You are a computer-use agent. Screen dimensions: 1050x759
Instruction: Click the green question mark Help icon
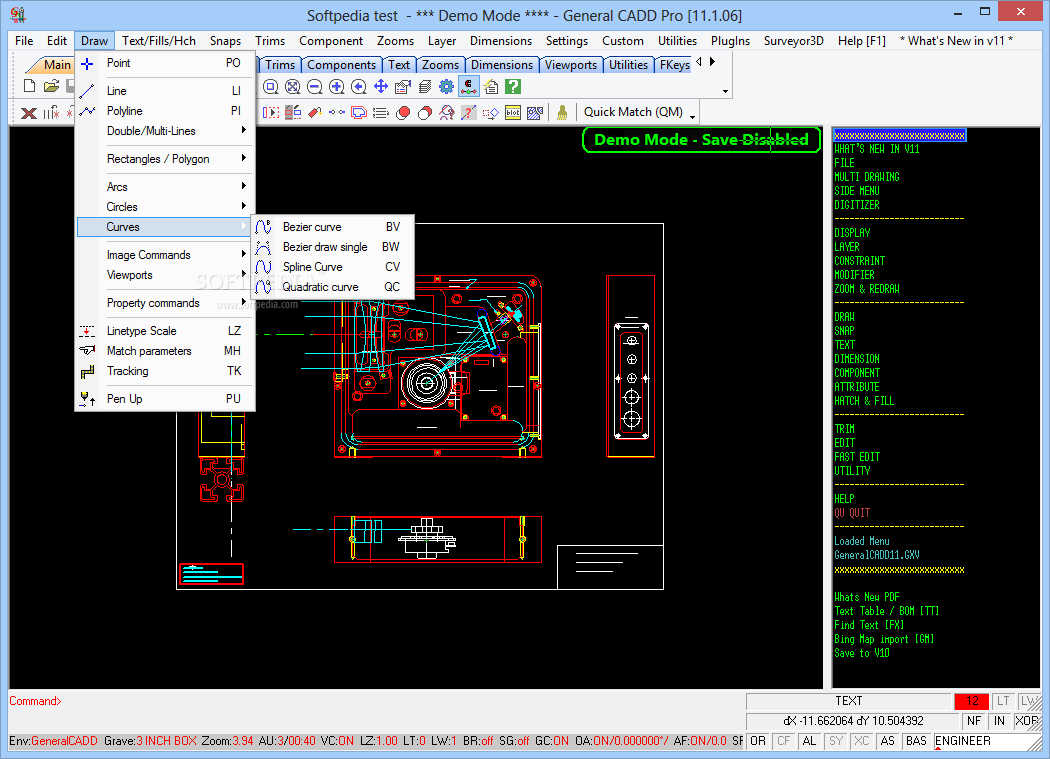(x=513, y=86)
